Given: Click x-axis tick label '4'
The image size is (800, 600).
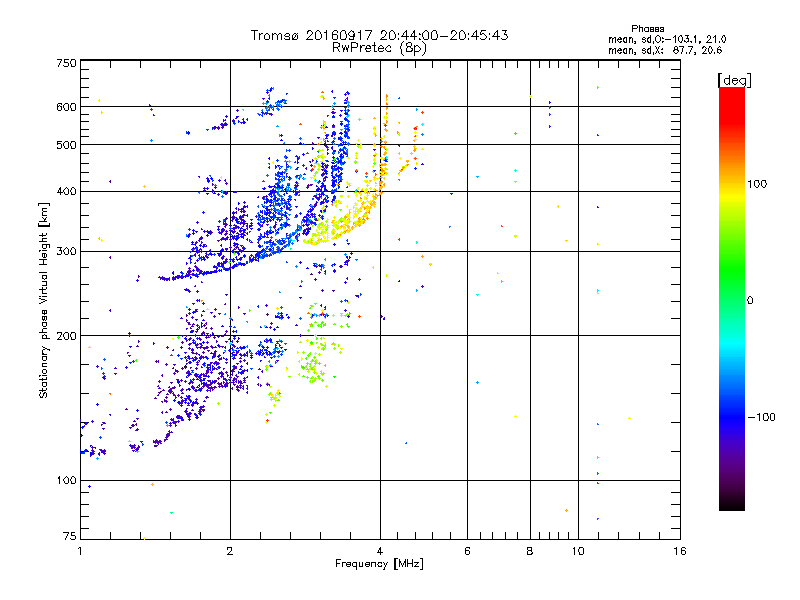Looking at the screenshot, I should 380,551.
